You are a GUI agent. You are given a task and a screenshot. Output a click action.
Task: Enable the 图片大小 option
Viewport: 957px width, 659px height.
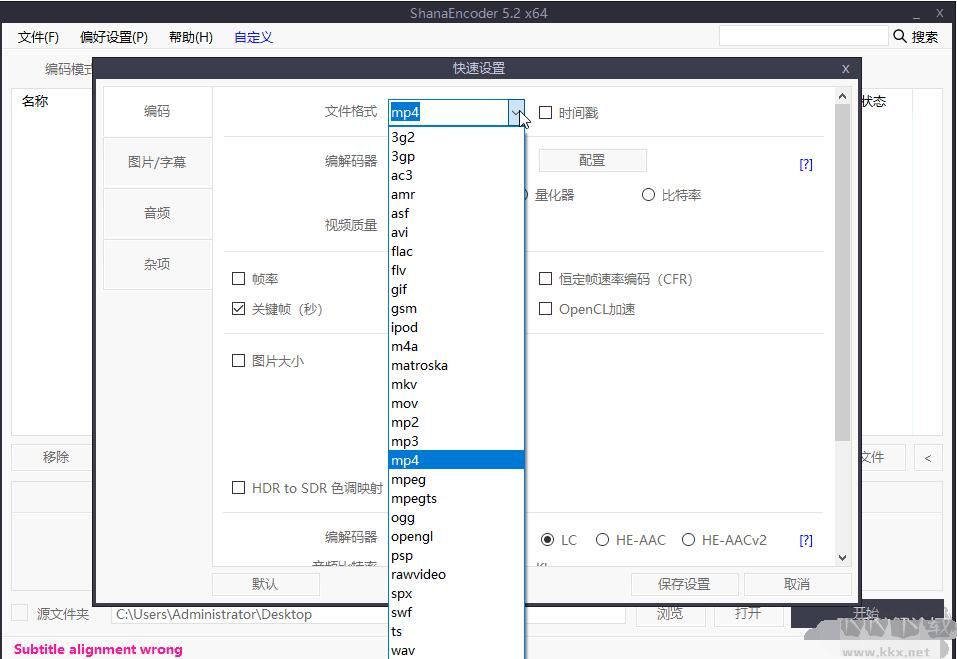pyautogui.click(x=239, y=361)
